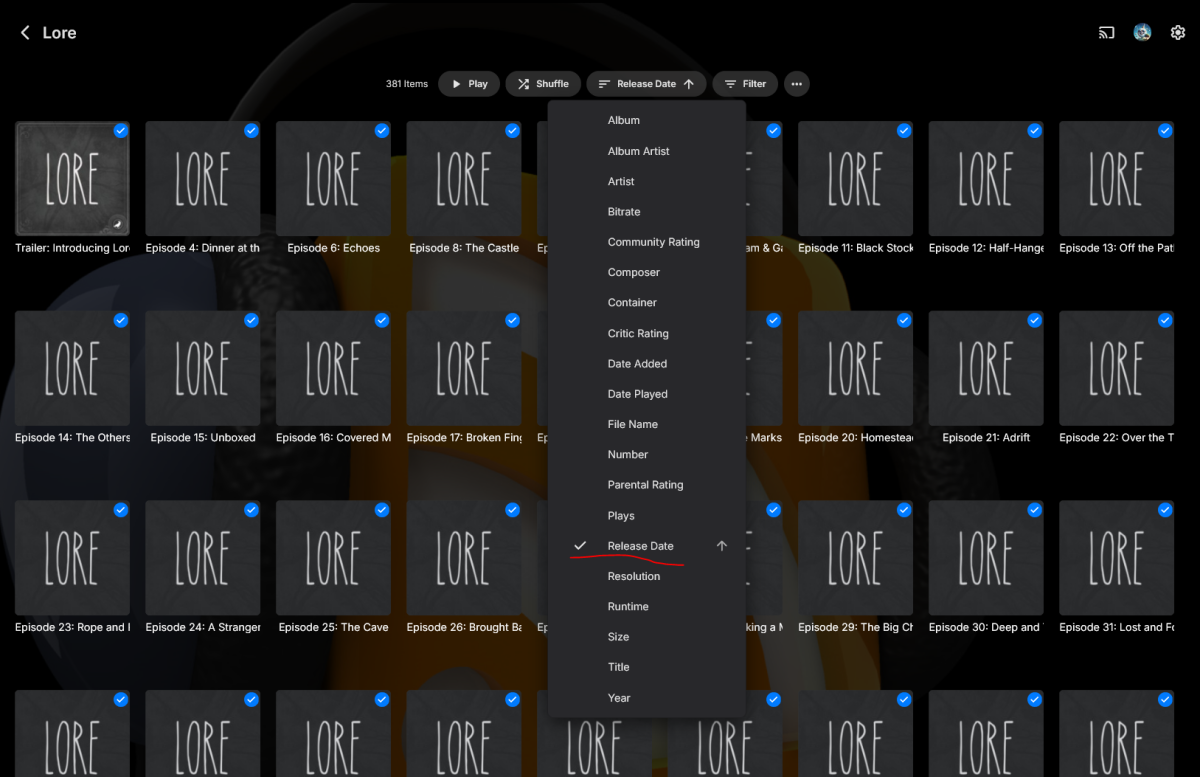This screenshot has height=777, width=1200.
Task: Click the more options ellipsis button
Action: click(796, 84)
